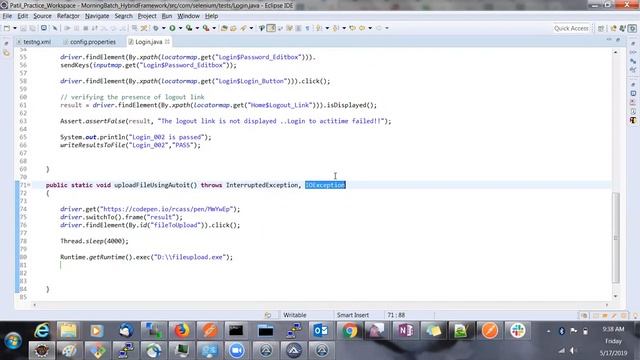Image resolution: width=640 pixels, height=360 pixels.
Task: Open Google Chrome from the taskbar
Action: pos(349,331)
